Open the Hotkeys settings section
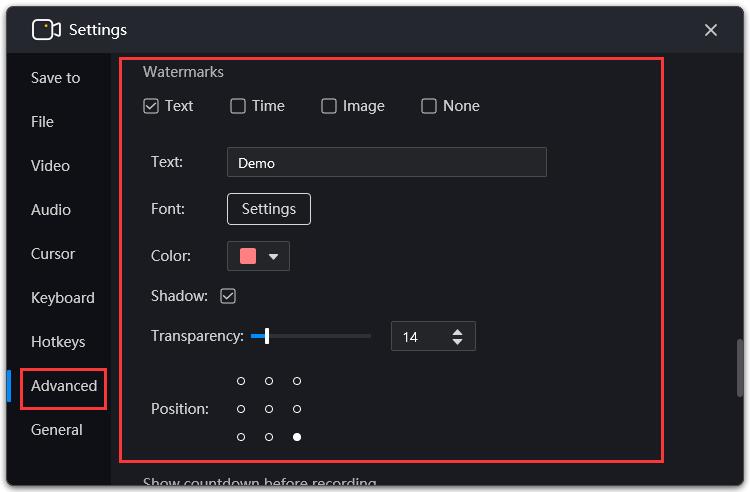750x492 pixels. click(x=58, y=342)
